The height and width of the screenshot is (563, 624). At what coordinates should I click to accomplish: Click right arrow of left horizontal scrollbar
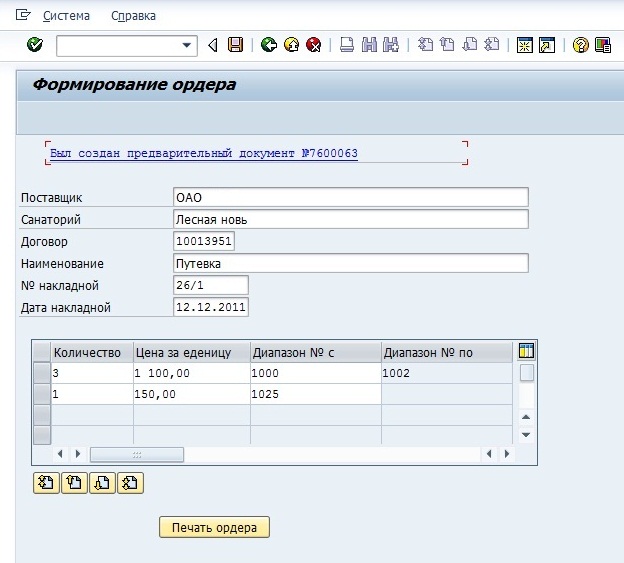pos(78,454)
